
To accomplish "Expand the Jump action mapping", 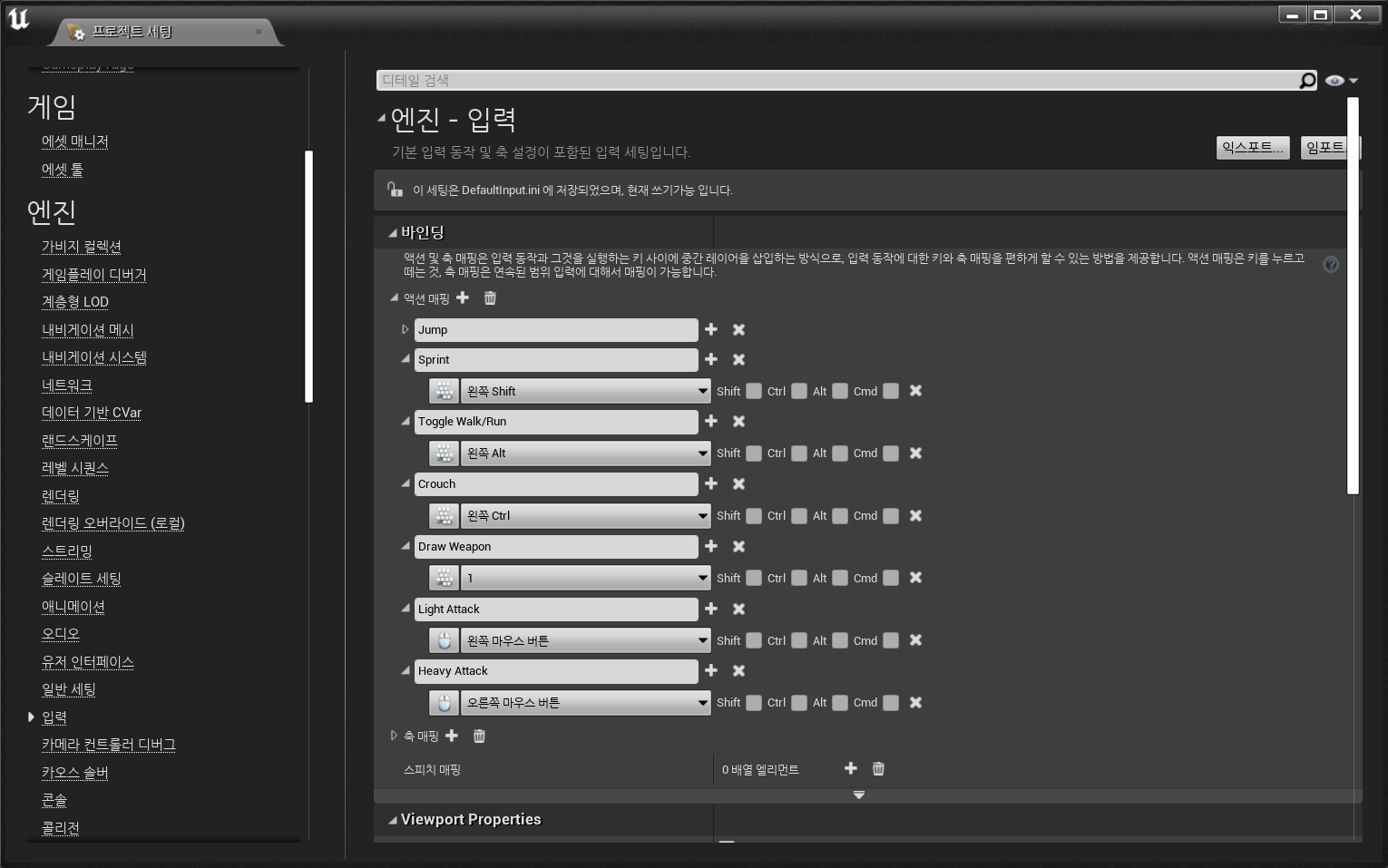I will [x=406, y=329].
